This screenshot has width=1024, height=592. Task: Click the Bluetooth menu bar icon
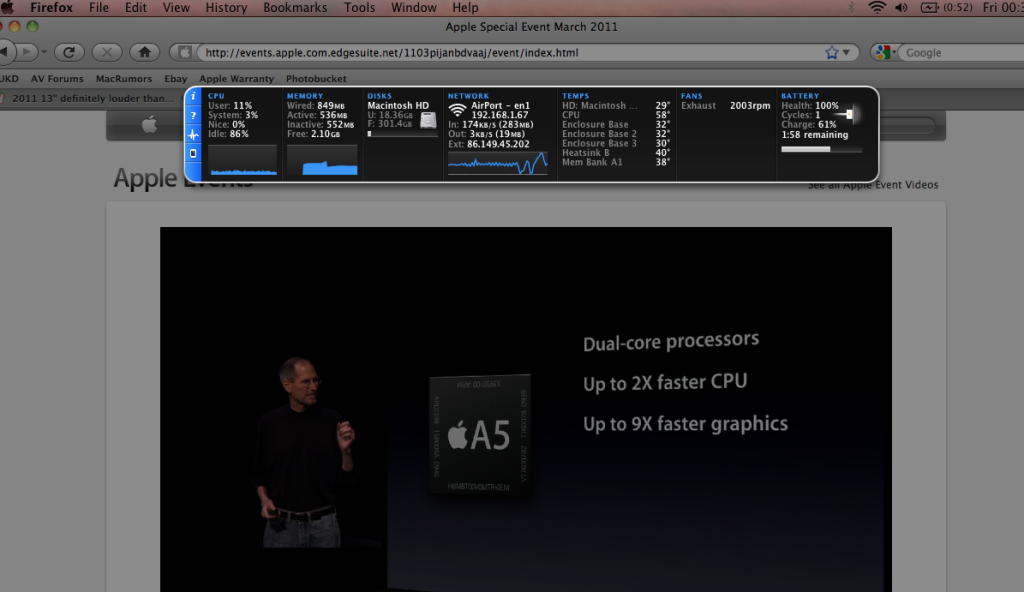(851, 8)
